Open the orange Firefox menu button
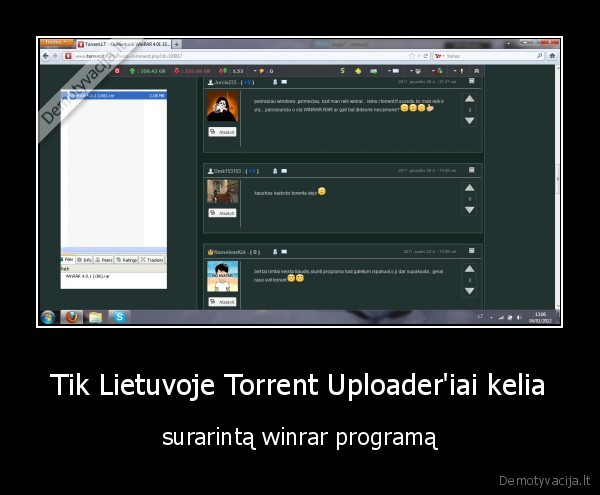The image size is (600, 495). click(x=57, y=42)
